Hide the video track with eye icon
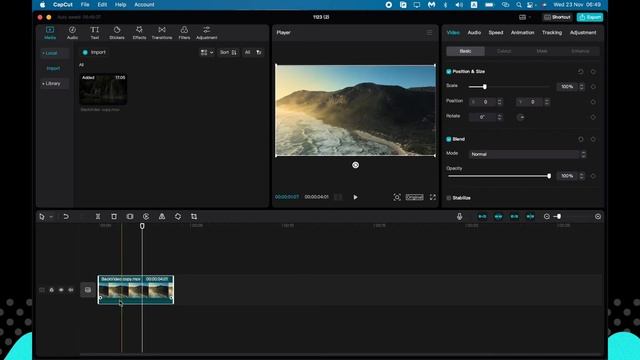Screen dimensions: 640x360 [61, 290]
